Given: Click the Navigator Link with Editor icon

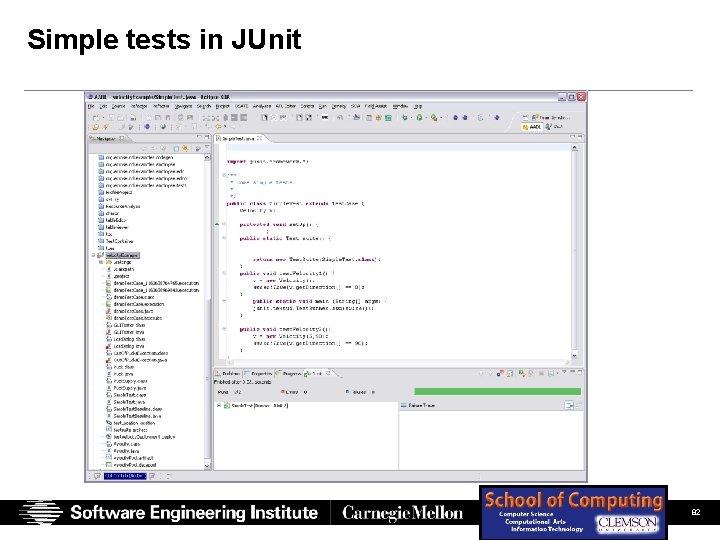Looking at the screenshot, I should click(185, 148).
